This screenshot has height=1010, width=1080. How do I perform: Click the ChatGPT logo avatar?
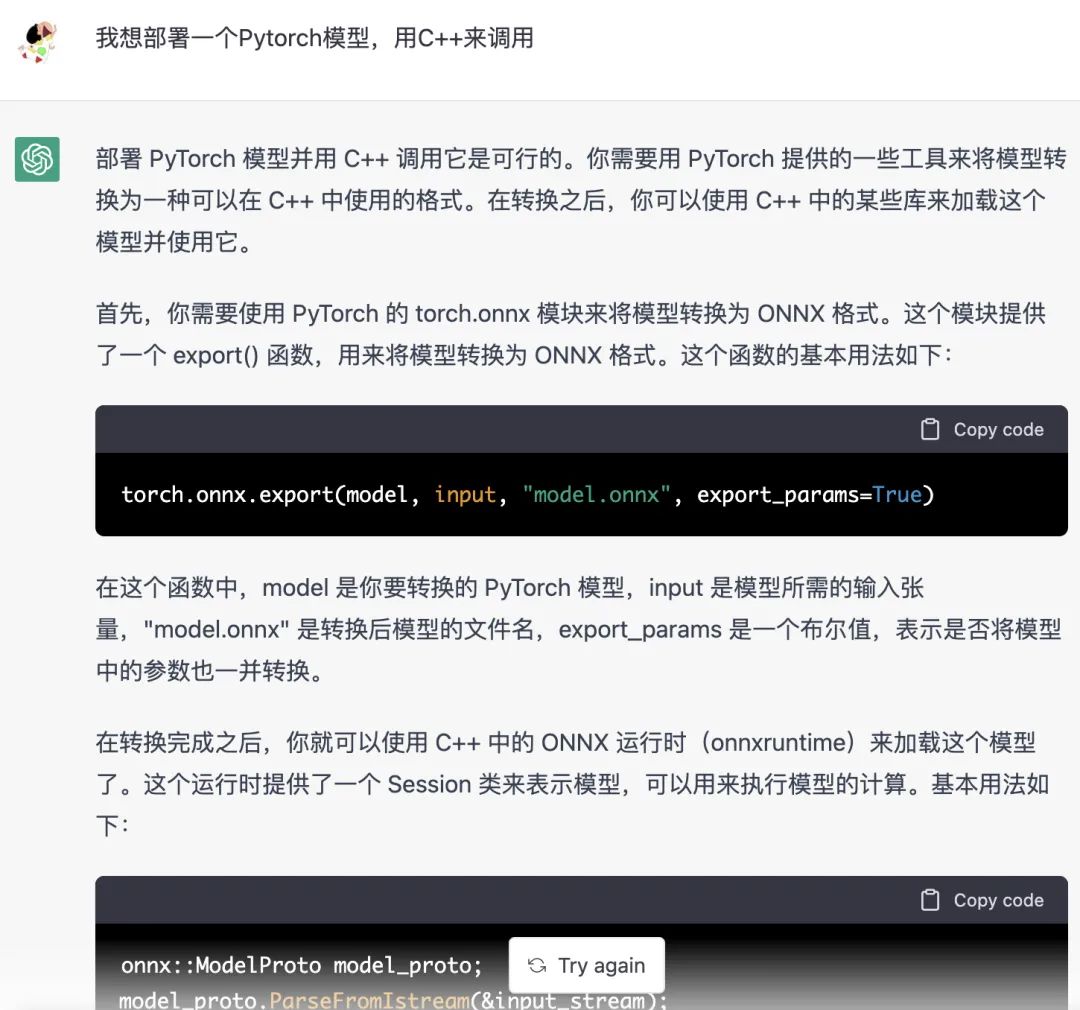[37, 159]
